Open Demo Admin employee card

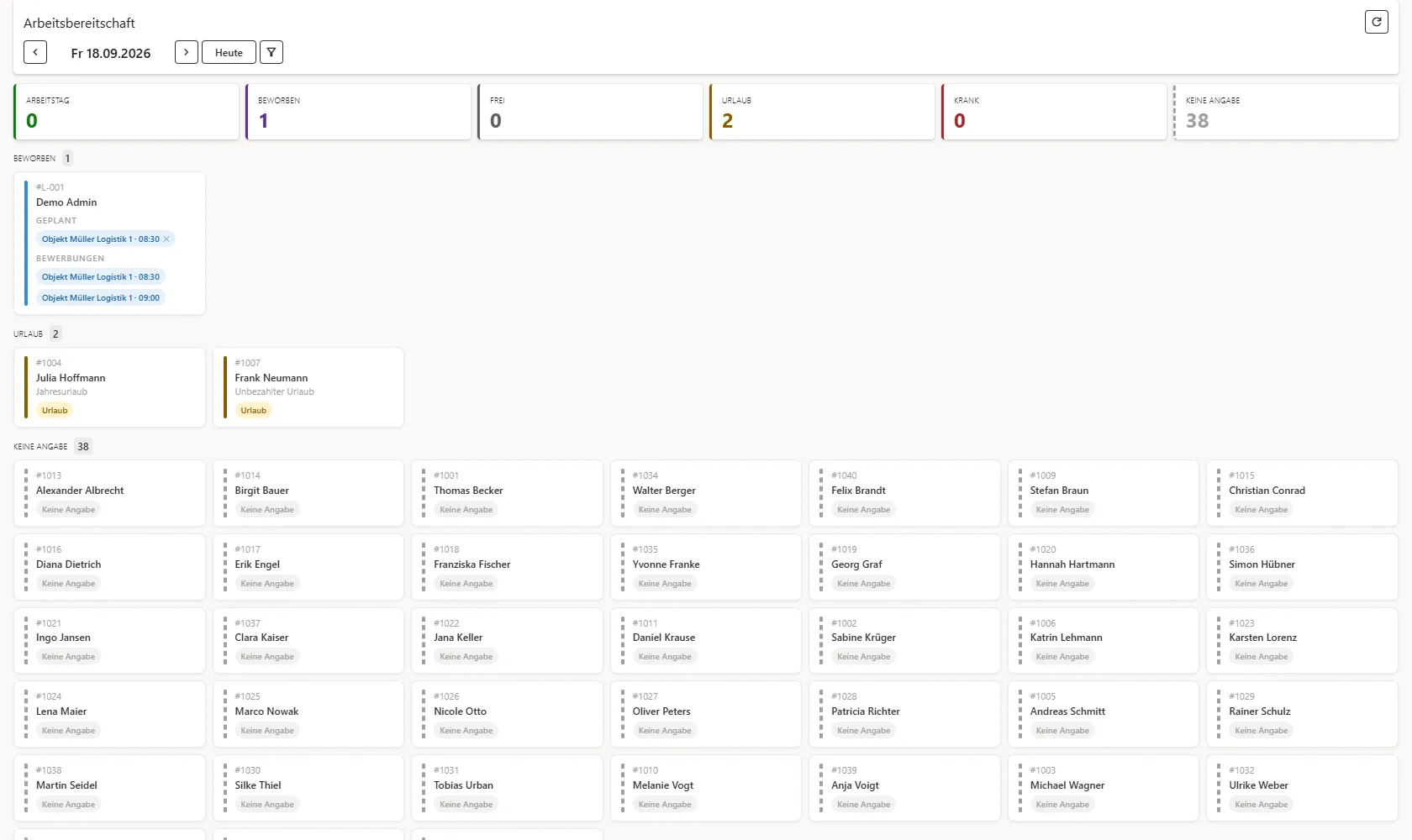(109, 244)
